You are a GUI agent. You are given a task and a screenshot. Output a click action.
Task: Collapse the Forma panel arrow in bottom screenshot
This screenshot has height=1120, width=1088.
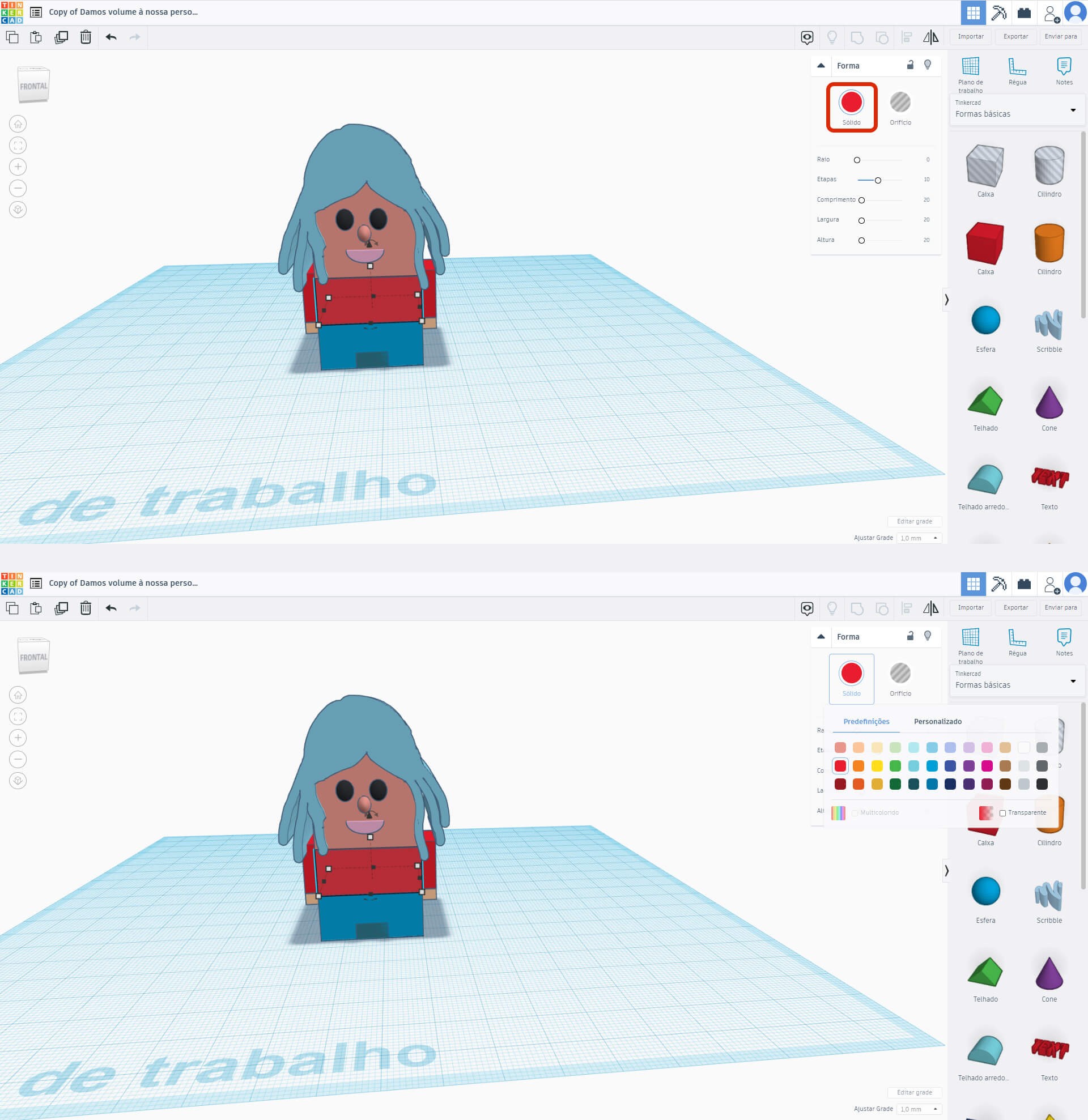click(x=821, y=637)
